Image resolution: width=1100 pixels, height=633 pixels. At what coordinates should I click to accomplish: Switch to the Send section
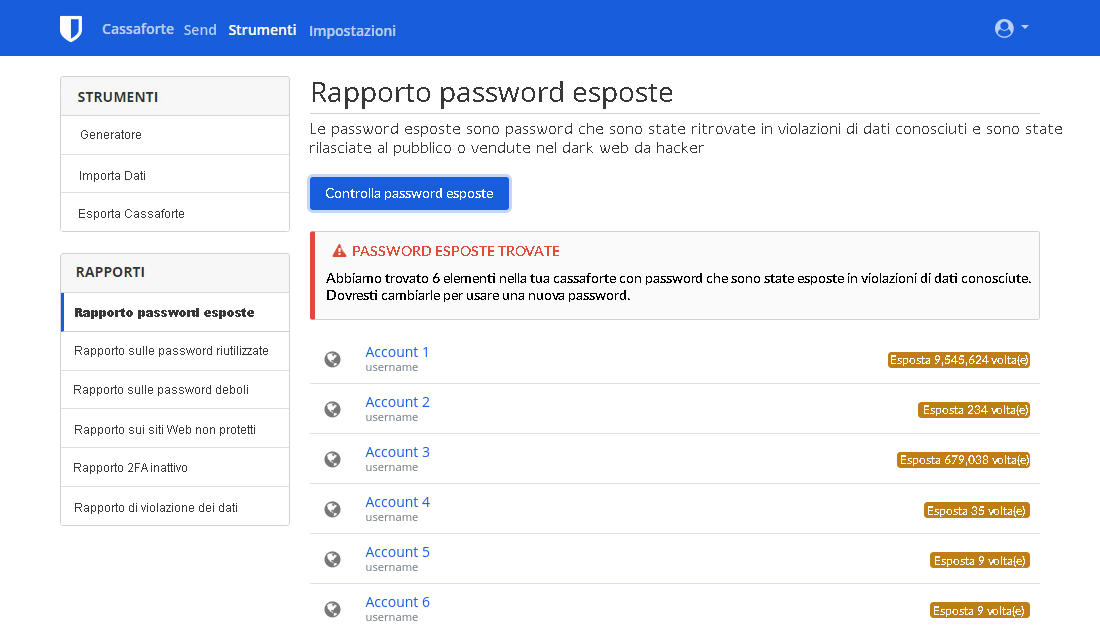coord(200,29)
